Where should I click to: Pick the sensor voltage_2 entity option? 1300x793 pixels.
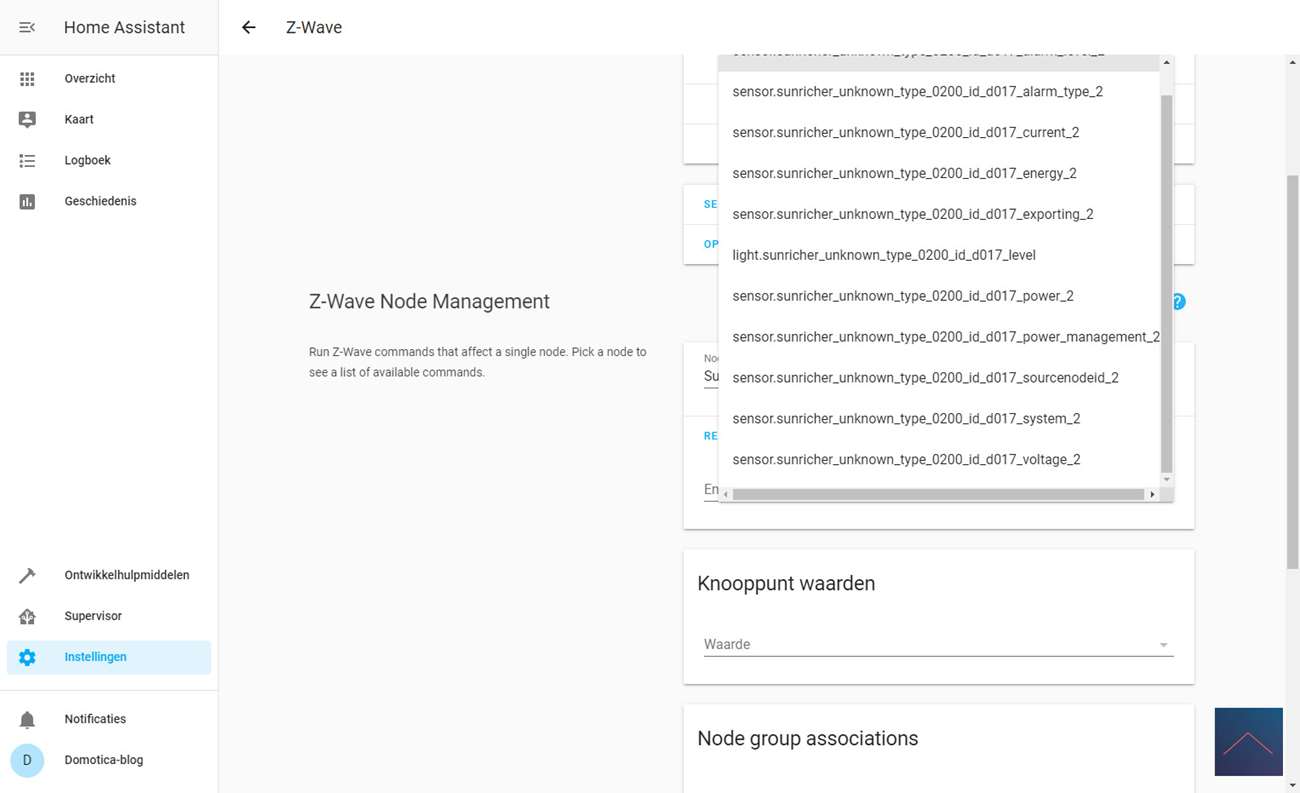coord(906,460)
